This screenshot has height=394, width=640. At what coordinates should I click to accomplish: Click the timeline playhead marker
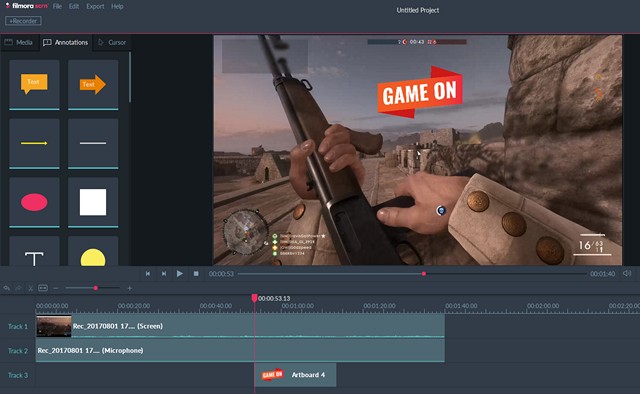coord(254,298)
